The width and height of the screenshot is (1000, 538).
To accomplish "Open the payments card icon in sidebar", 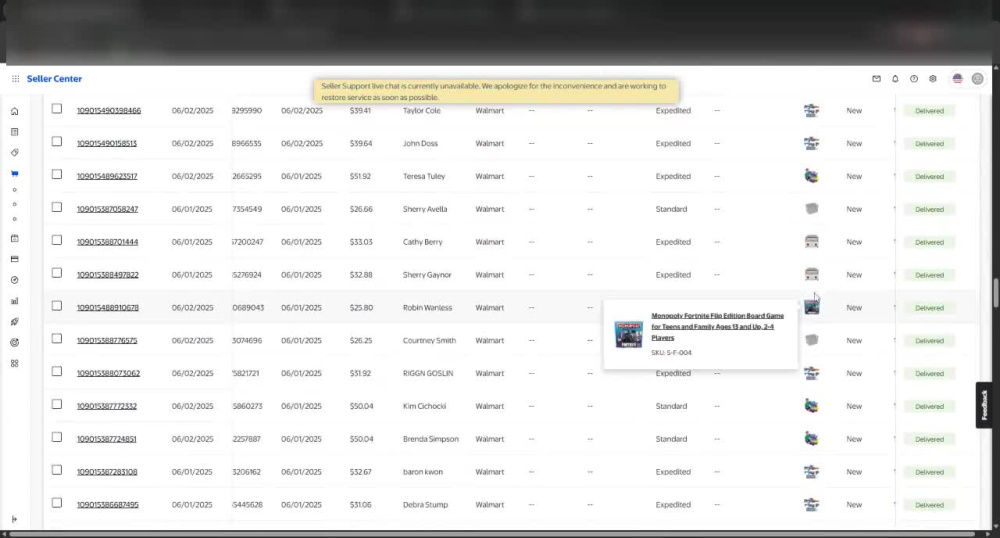I will (x=15, y=259).
